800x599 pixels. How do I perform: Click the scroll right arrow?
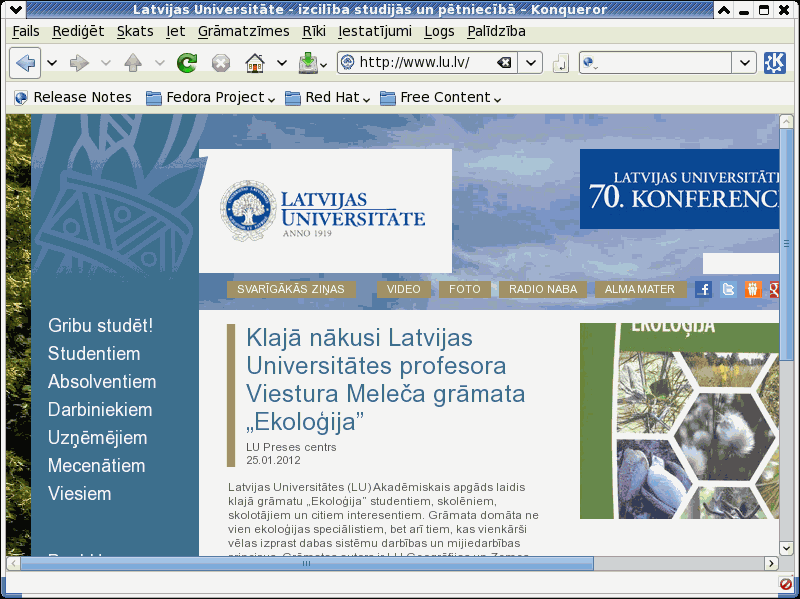772,564
